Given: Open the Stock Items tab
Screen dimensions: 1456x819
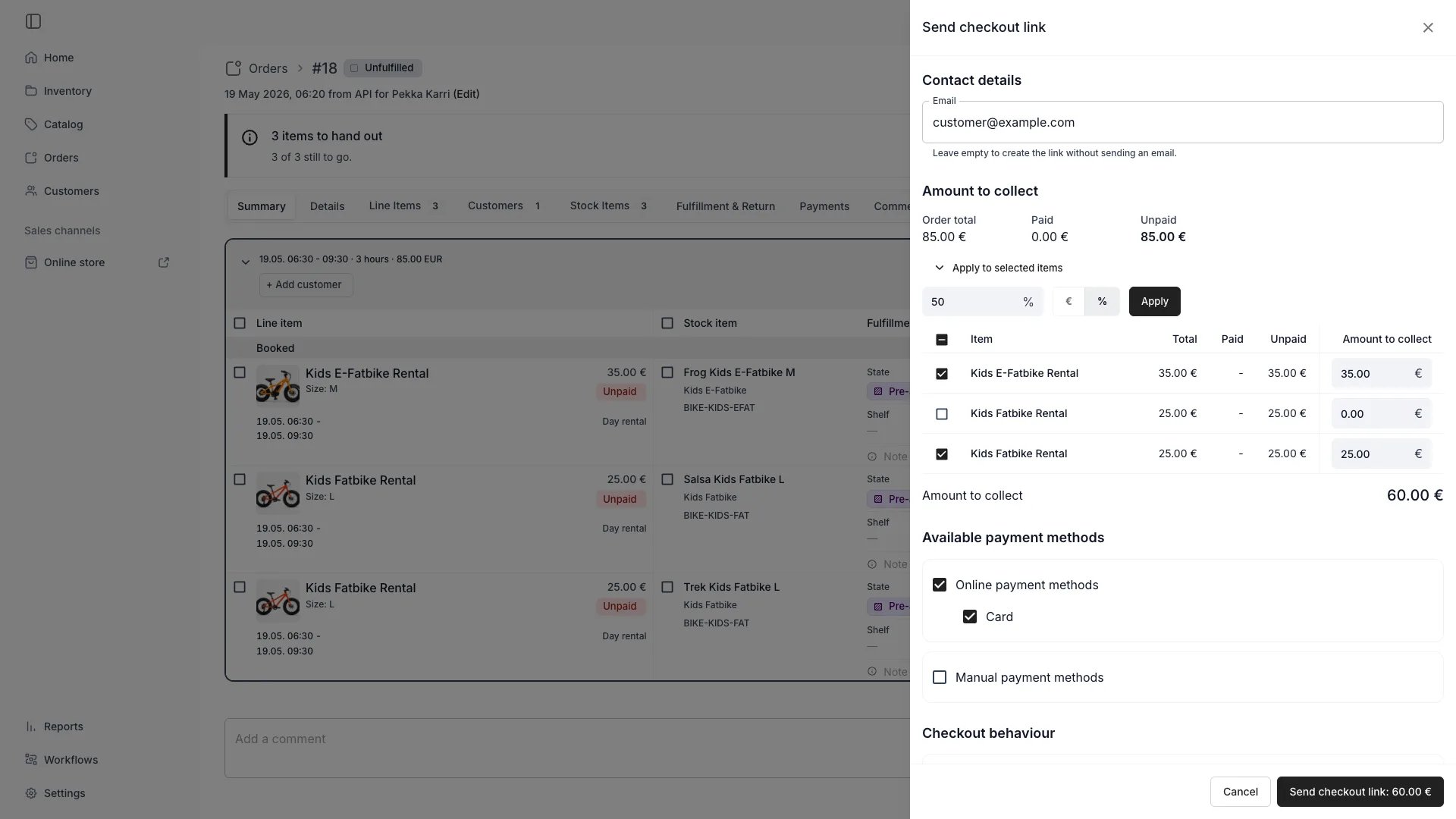Looking at the screenshot, I should coord(609,206).
